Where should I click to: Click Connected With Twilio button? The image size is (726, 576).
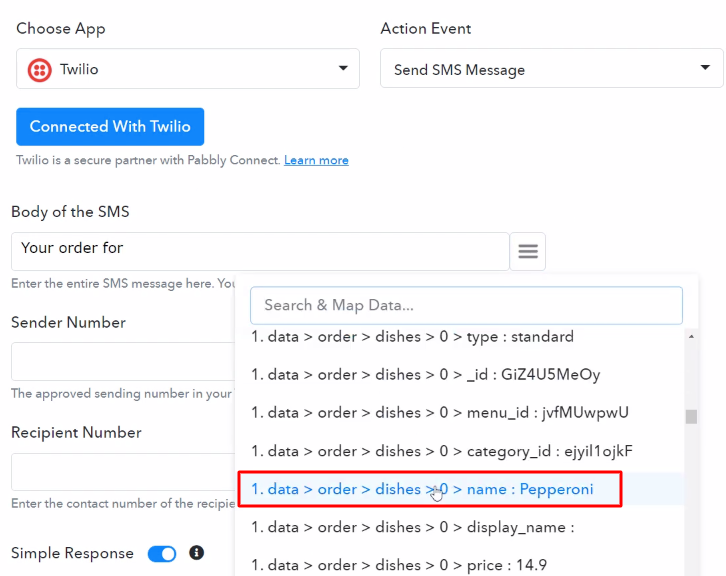(110, 126)
